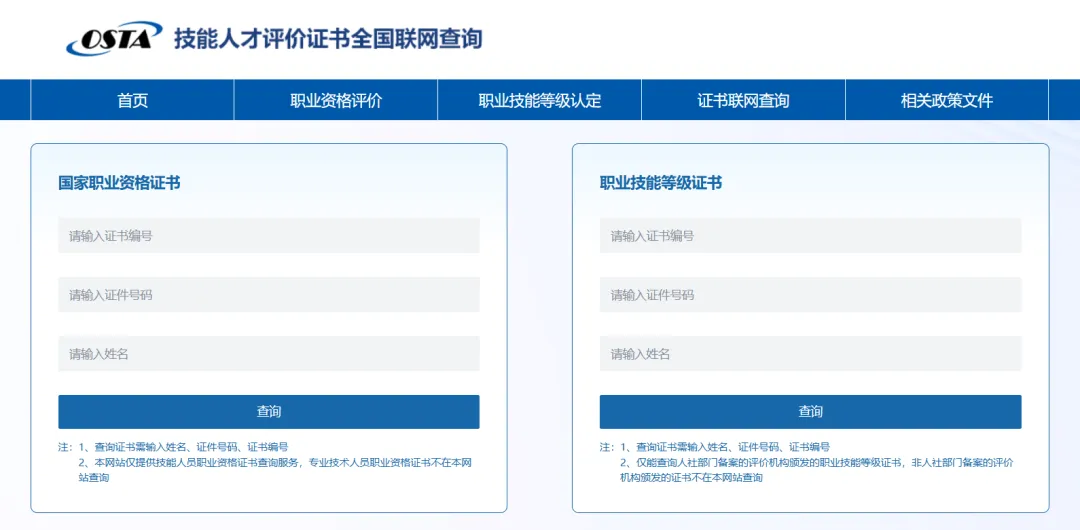
Task: Click name field in 职业技能等级证书 panel
Action: click(x=811, y=354)
